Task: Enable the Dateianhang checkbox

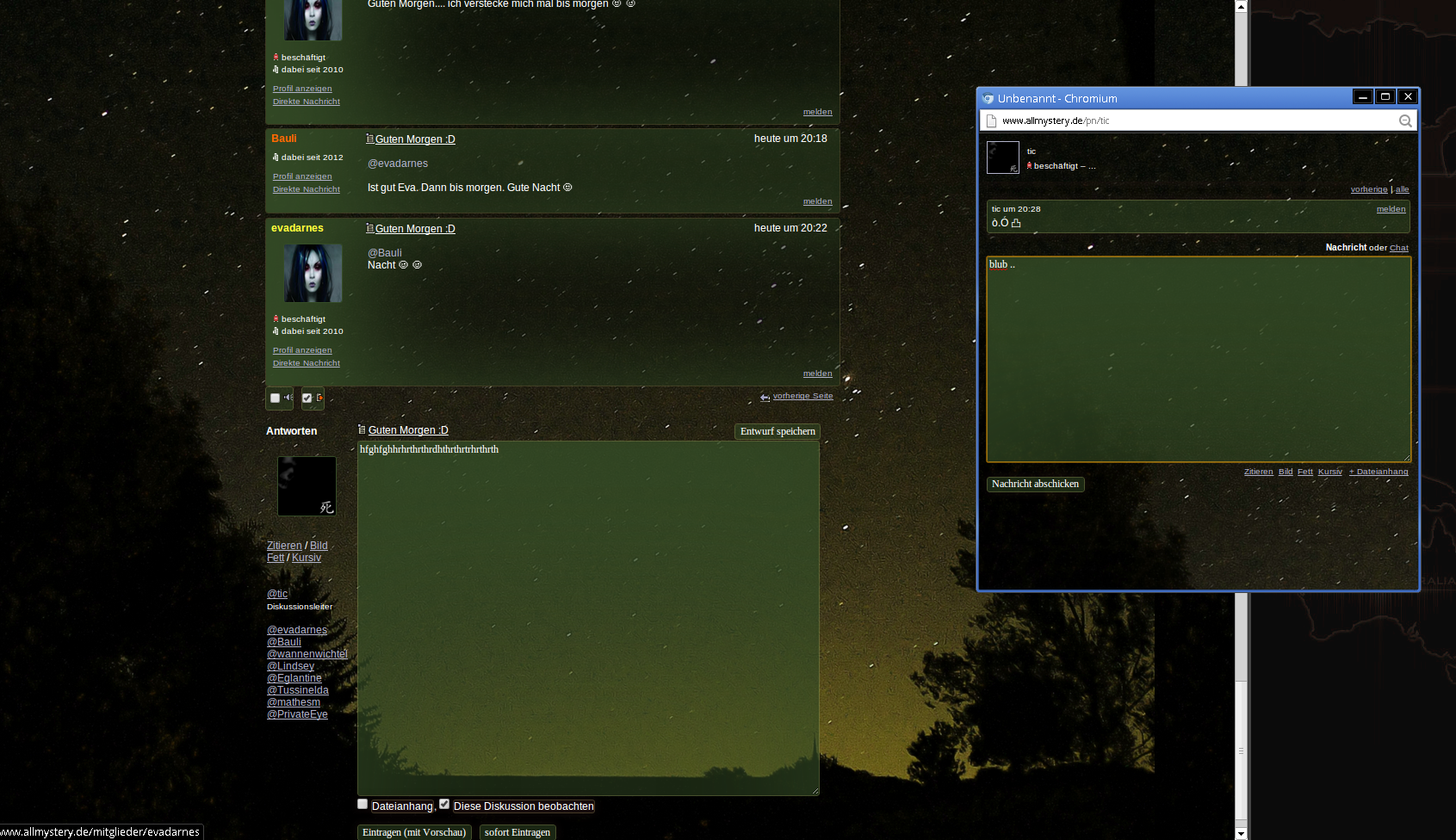Action: [x=362, y=804]
